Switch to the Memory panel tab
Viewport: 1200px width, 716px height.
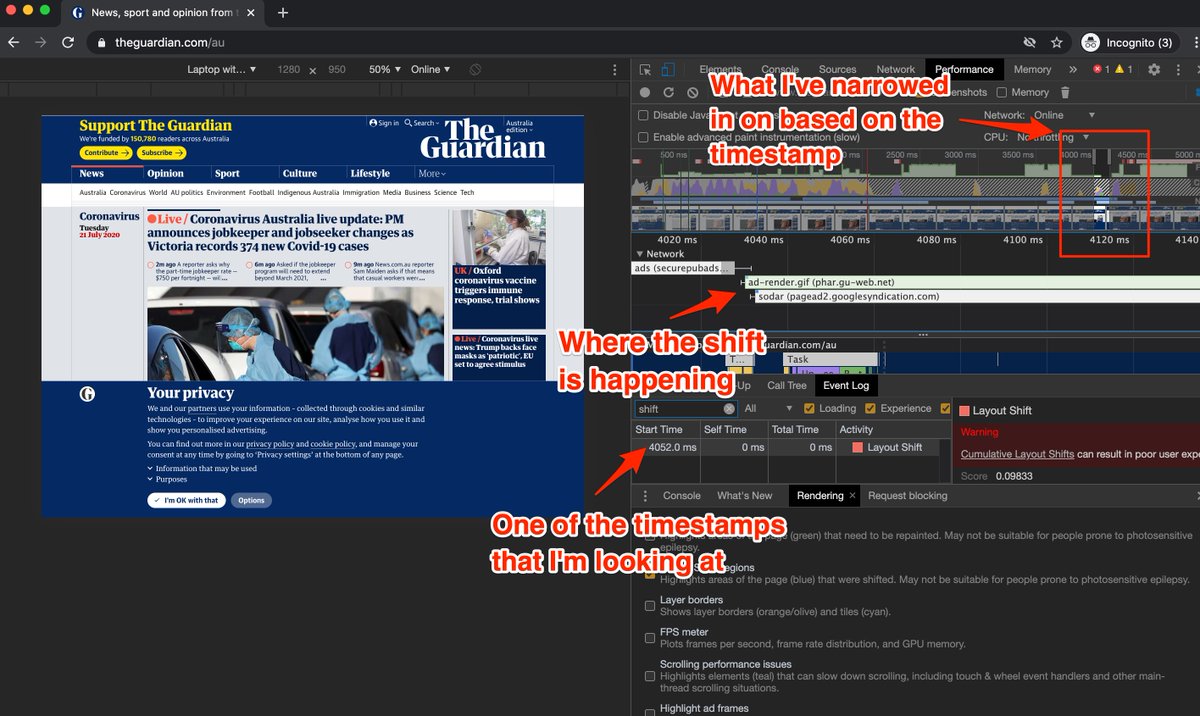[x=1032, y=70]
